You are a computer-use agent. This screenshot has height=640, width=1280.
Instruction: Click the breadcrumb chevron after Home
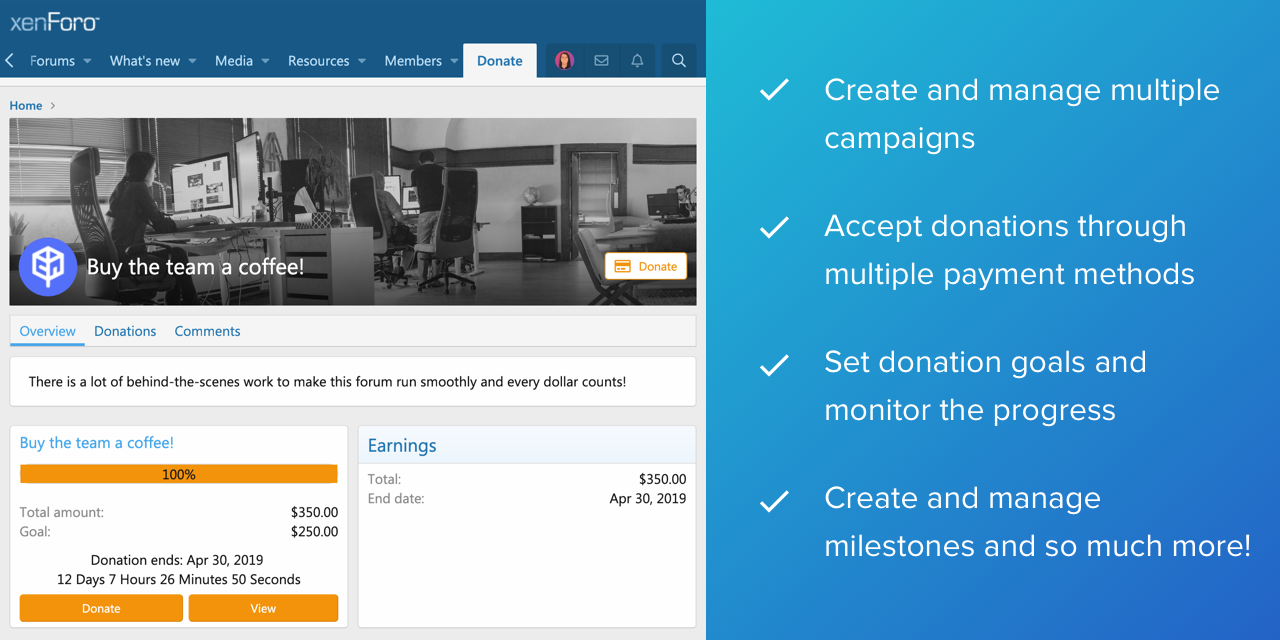(53, 106)
